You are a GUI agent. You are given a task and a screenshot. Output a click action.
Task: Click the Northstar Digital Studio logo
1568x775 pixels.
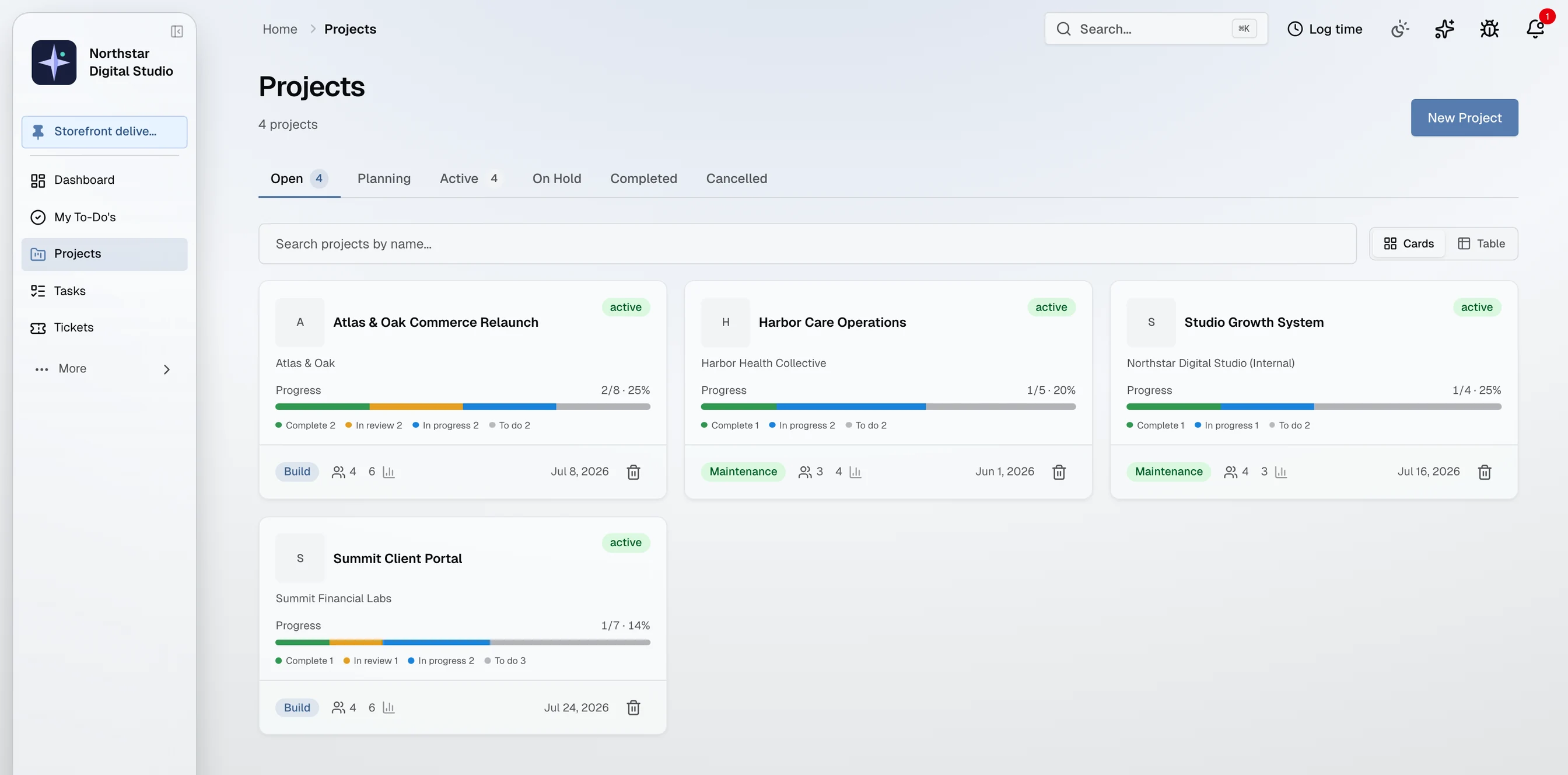coord(54,62)
